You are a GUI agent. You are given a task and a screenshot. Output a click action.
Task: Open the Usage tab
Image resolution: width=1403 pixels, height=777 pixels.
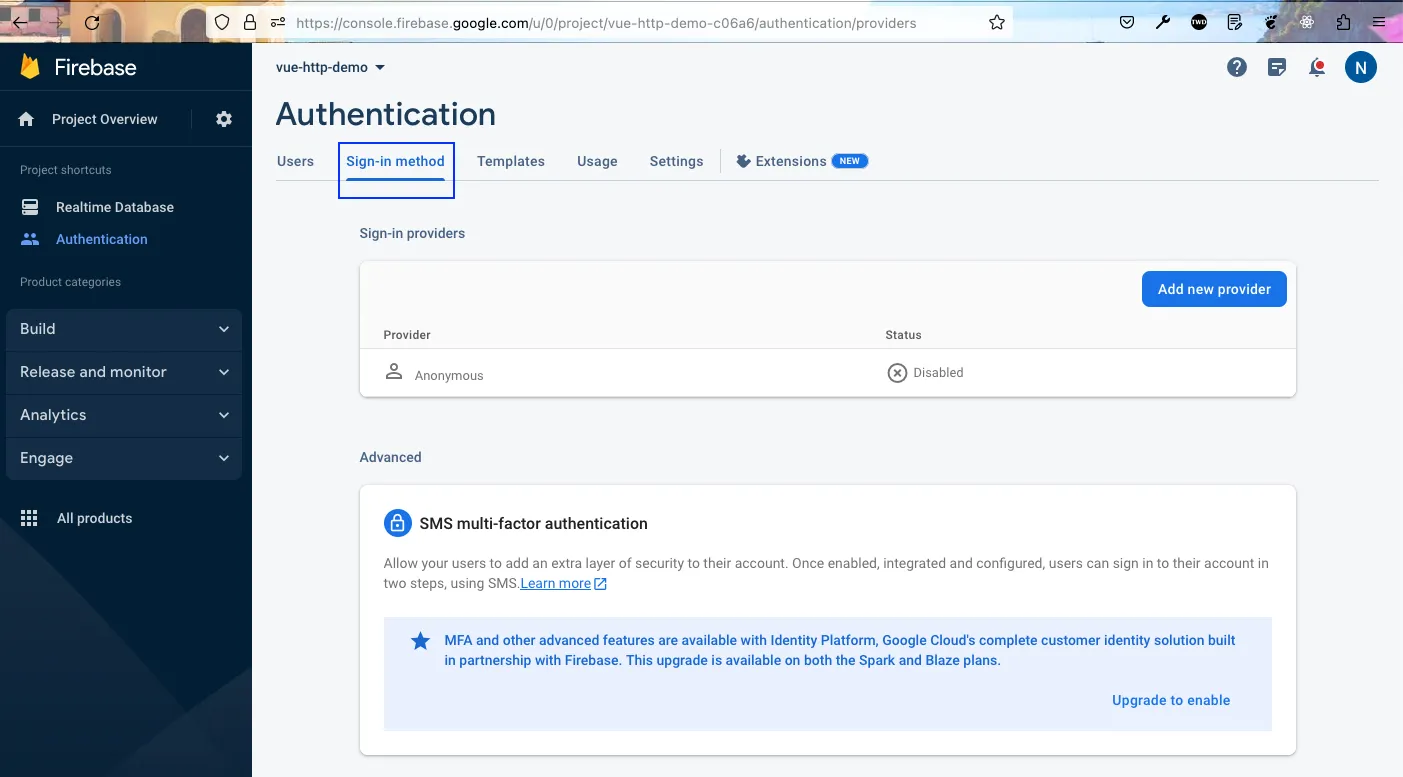coord(597,161)
